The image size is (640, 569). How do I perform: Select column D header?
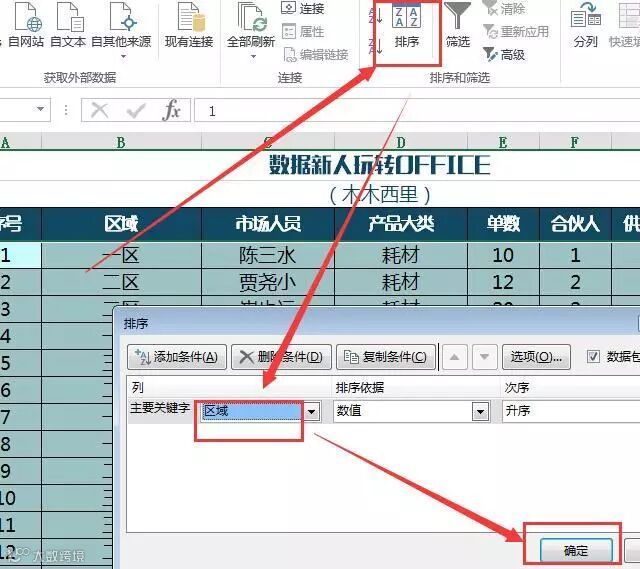coord(401,142)
